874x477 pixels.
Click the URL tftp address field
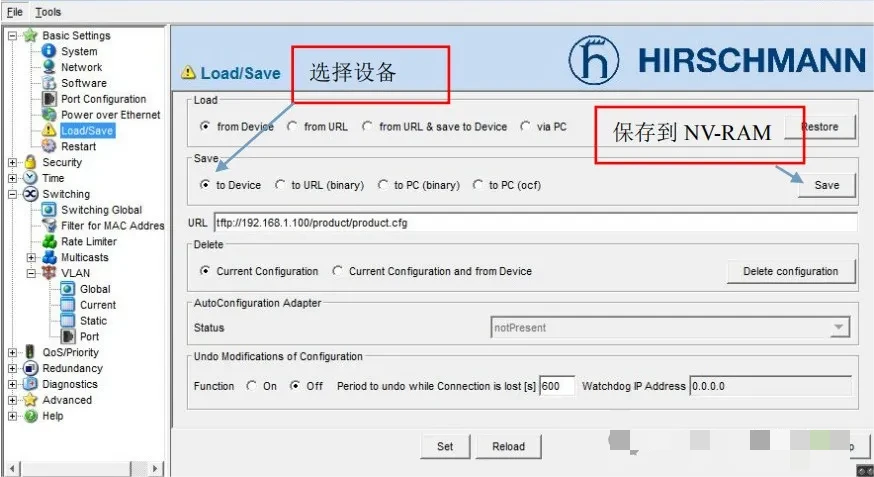point(536,223)
